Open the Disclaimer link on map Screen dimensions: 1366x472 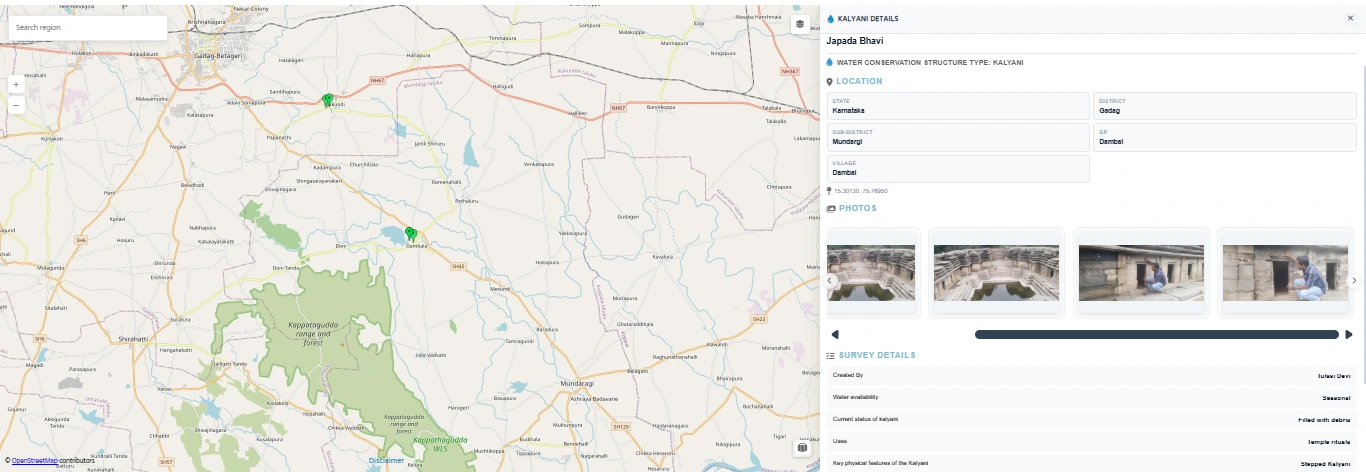point(386,460)
